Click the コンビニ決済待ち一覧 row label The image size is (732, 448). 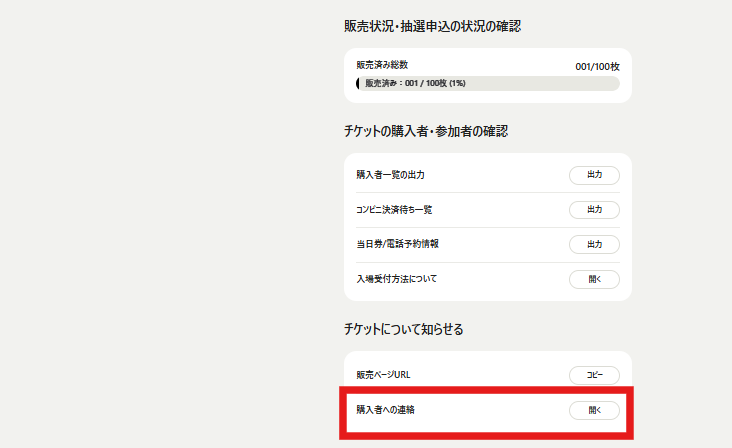[394, 210]
